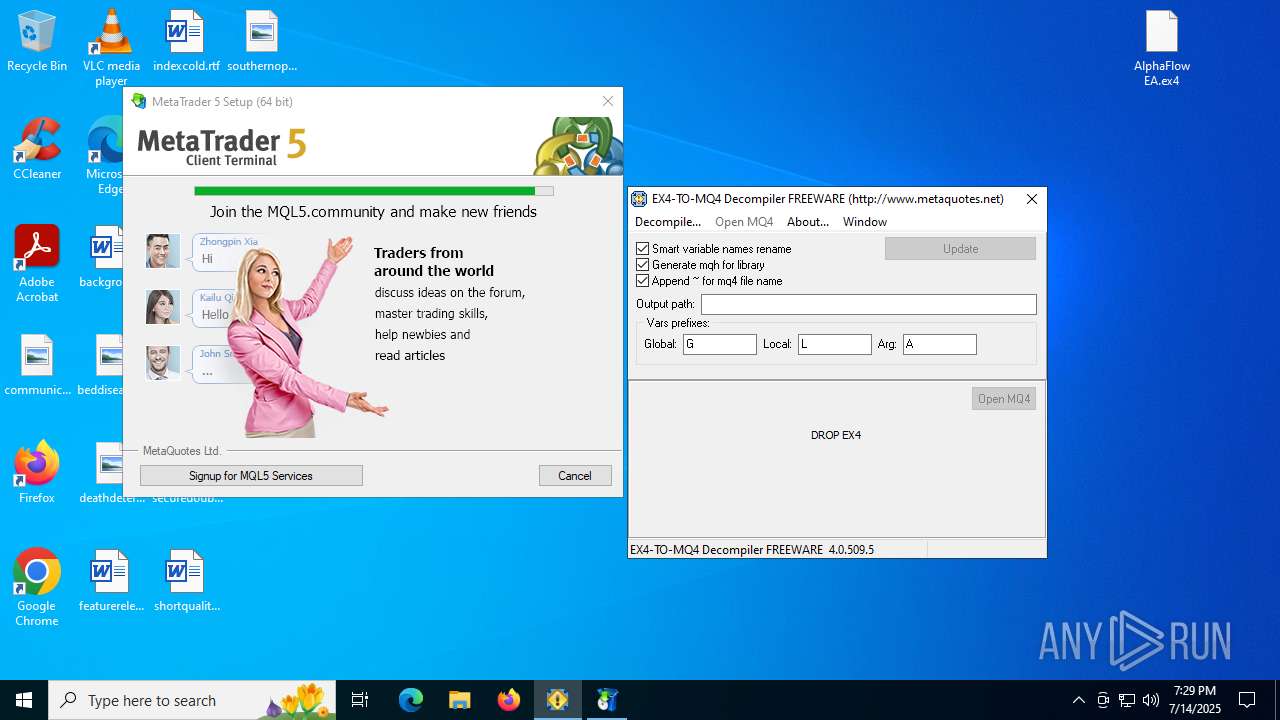Close the EX4-TO-MQ4 Decompiler window

click(1032, 199)
